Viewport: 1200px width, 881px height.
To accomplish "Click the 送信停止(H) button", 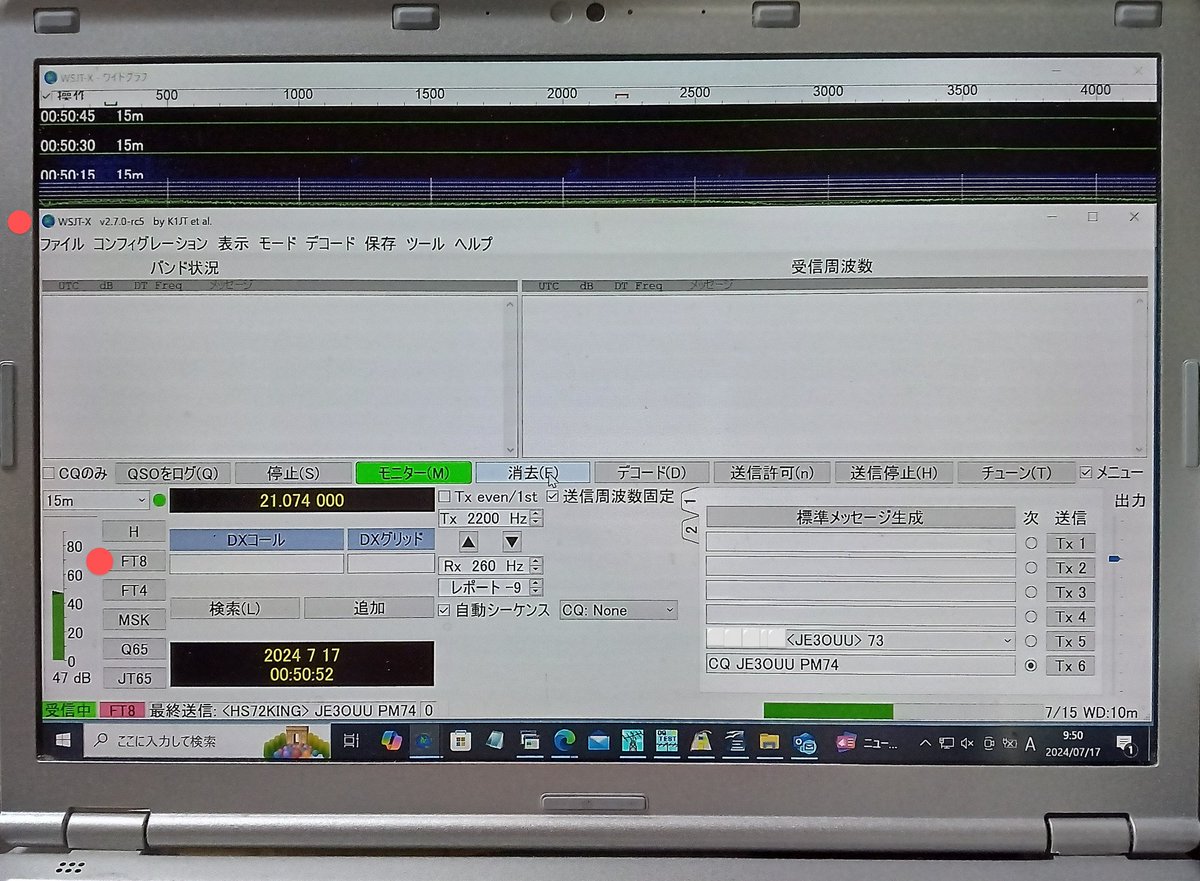I will tap(894, 472).
